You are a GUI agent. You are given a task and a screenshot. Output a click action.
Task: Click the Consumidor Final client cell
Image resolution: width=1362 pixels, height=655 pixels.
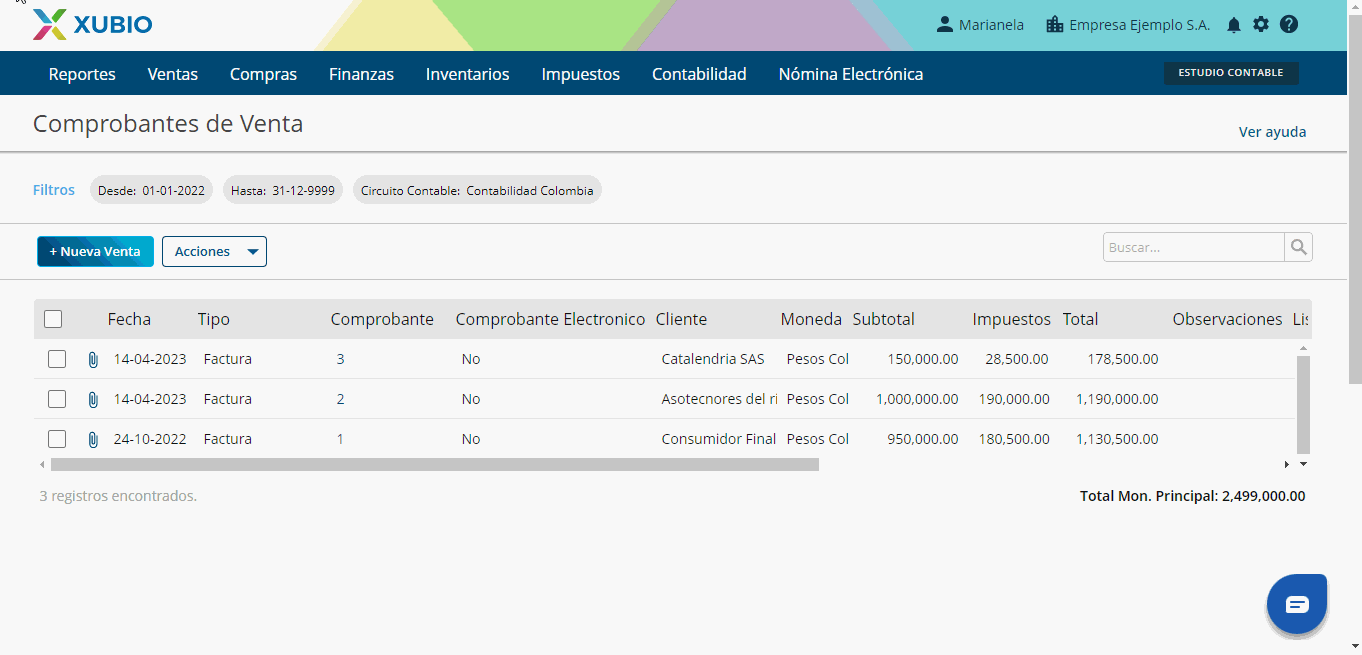coord(718,439)
